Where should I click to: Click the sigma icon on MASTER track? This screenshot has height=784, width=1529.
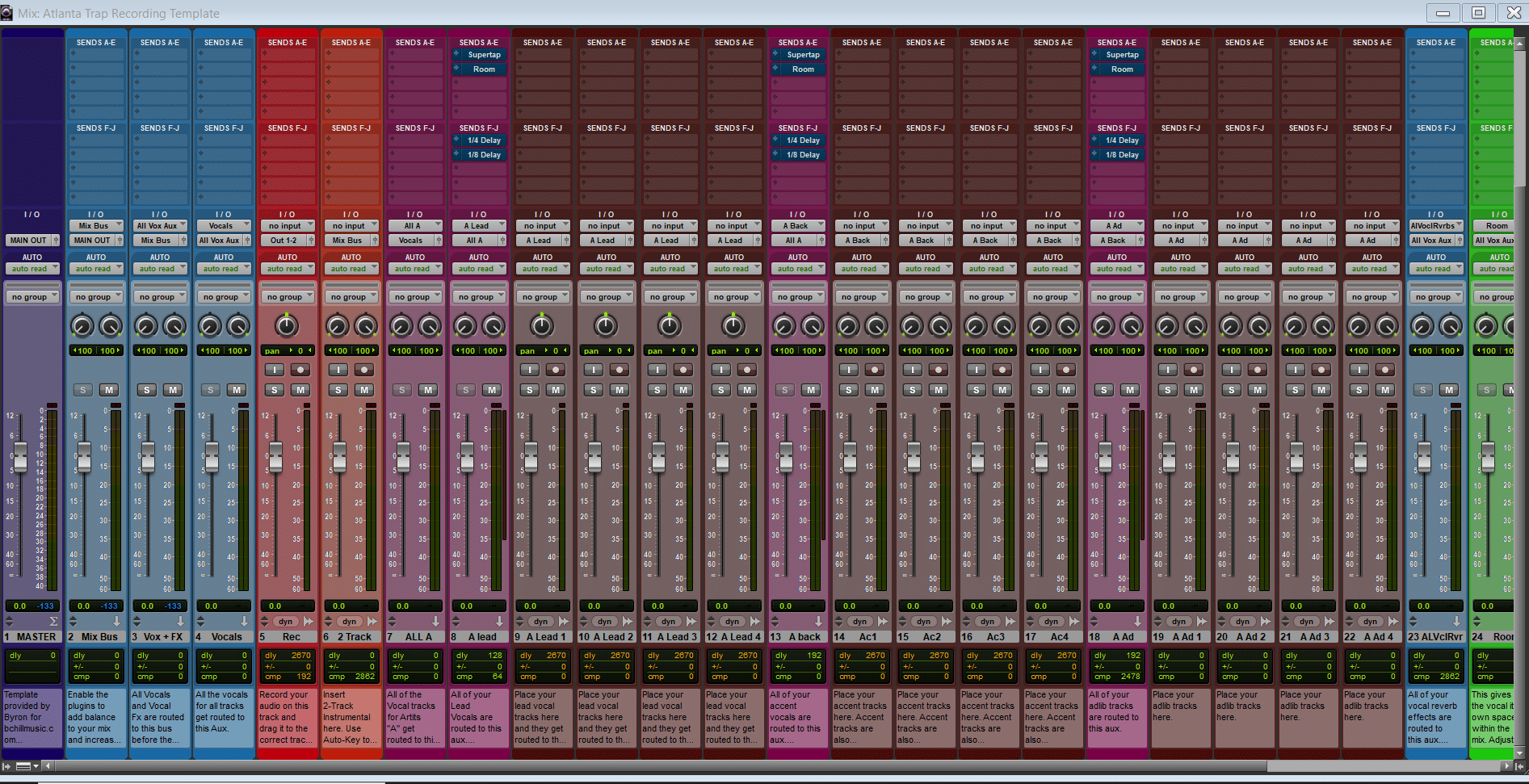point(53,622)
